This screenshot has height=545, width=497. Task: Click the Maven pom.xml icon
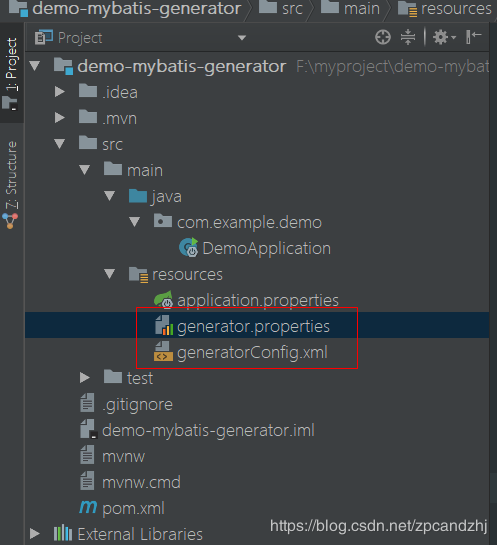tap(88, 508)
